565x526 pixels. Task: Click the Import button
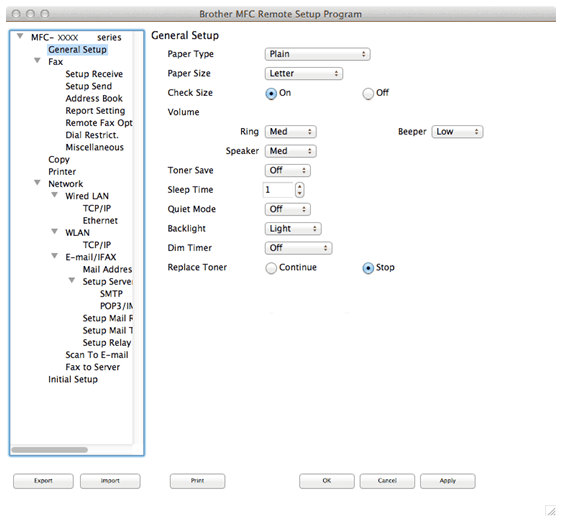coord(110,481)
